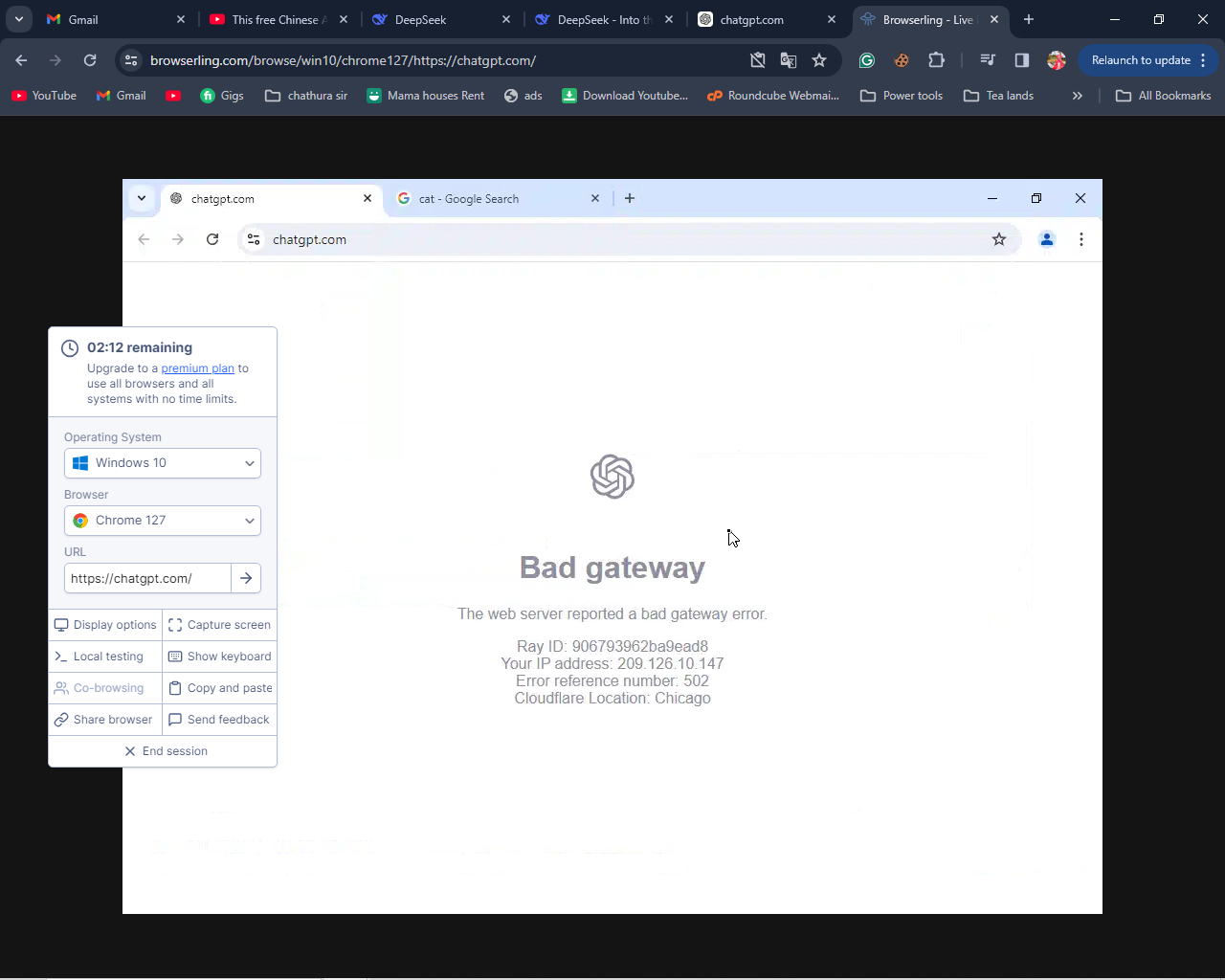Click the Ray ID text line
The image size is (1225, 980).
pos(612,647)
